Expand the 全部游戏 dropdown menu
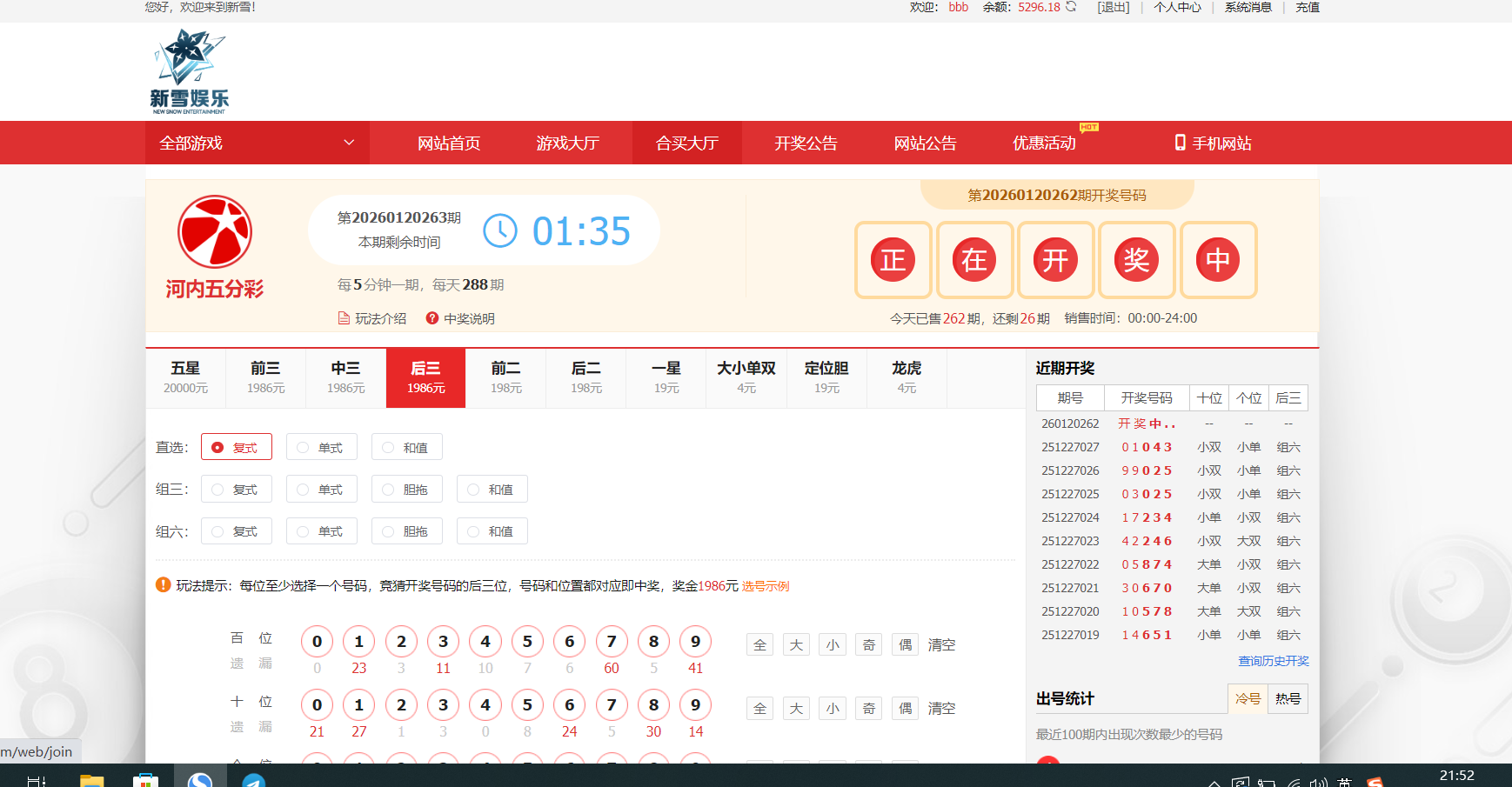1512x787 pixels. (258, 143)
